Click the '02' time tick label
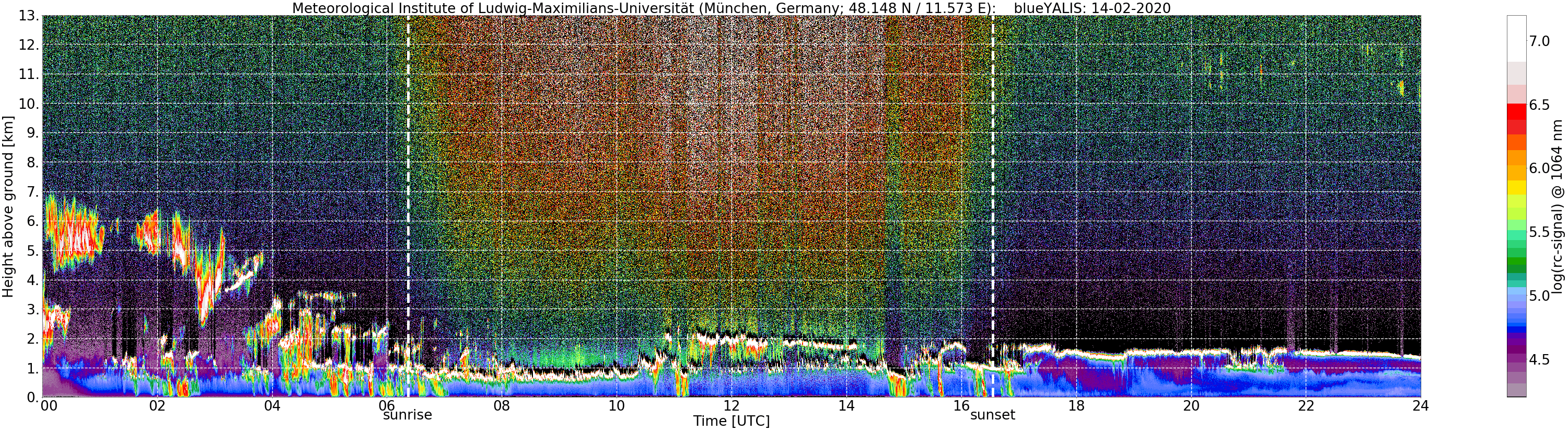 coord(158,405)
